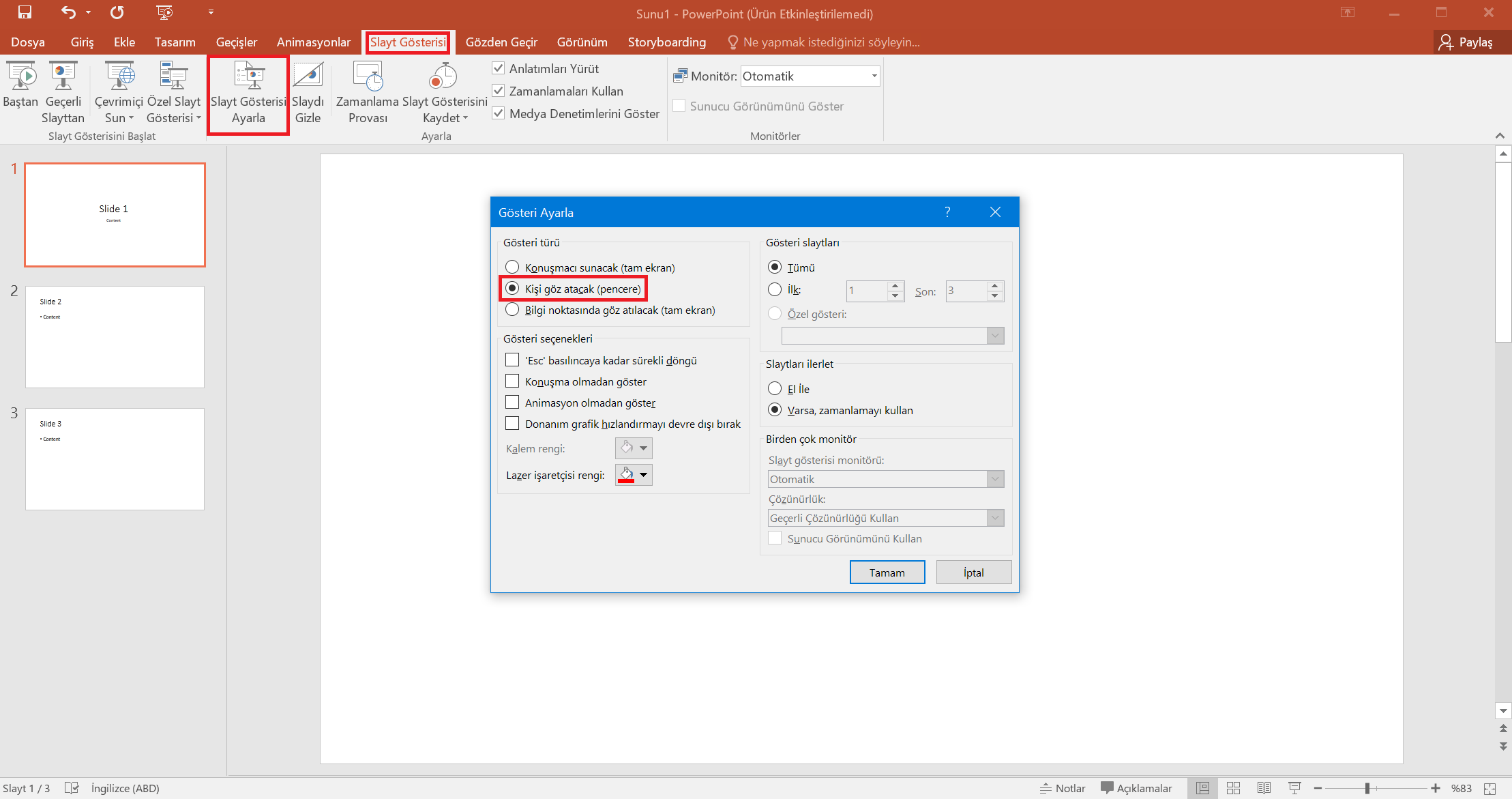Start slideshow from beginning quick access icon
This screenshot has width=1512, height=799.
coord(164,12)
